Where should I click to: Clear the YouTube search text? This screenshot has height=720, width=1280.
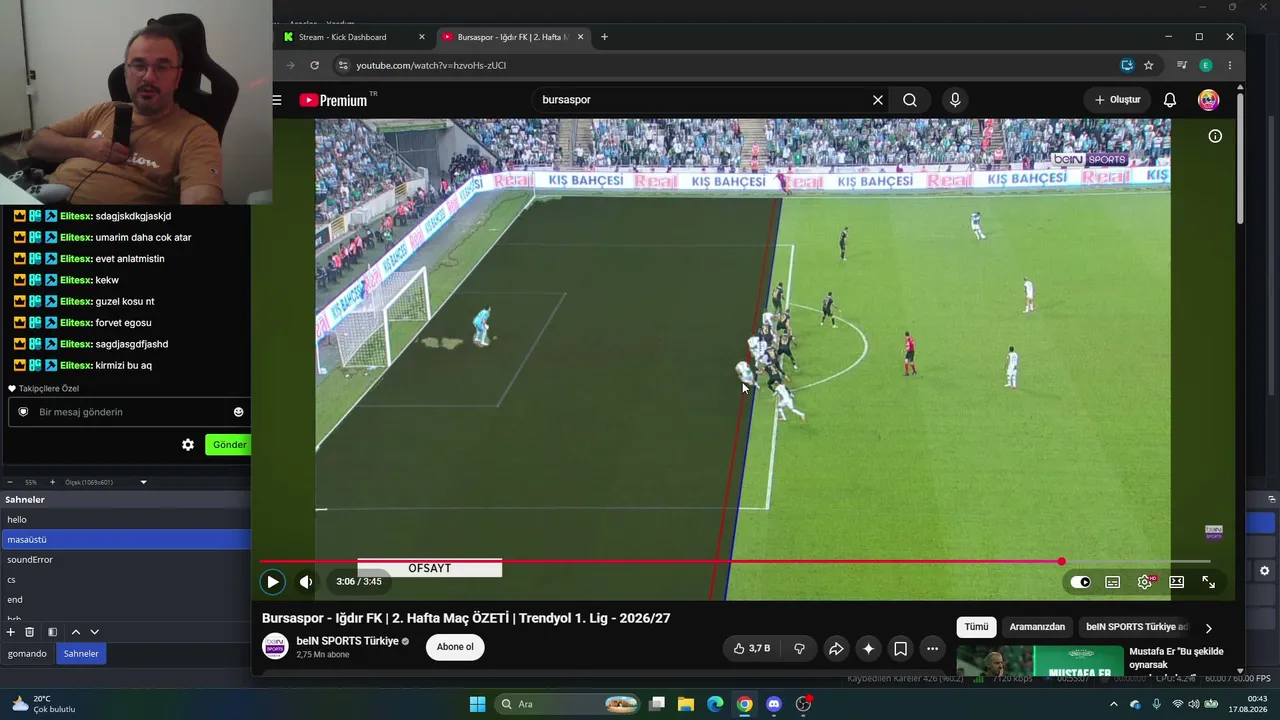(878, 100)
